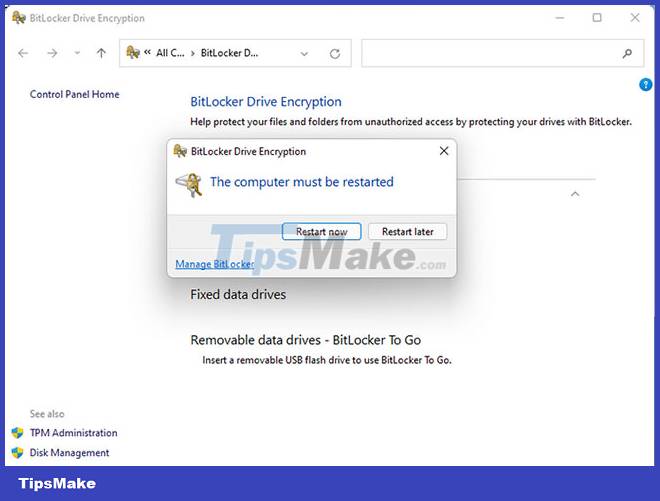
Task: Open help with the blue question icon
Action: [645, 85]
